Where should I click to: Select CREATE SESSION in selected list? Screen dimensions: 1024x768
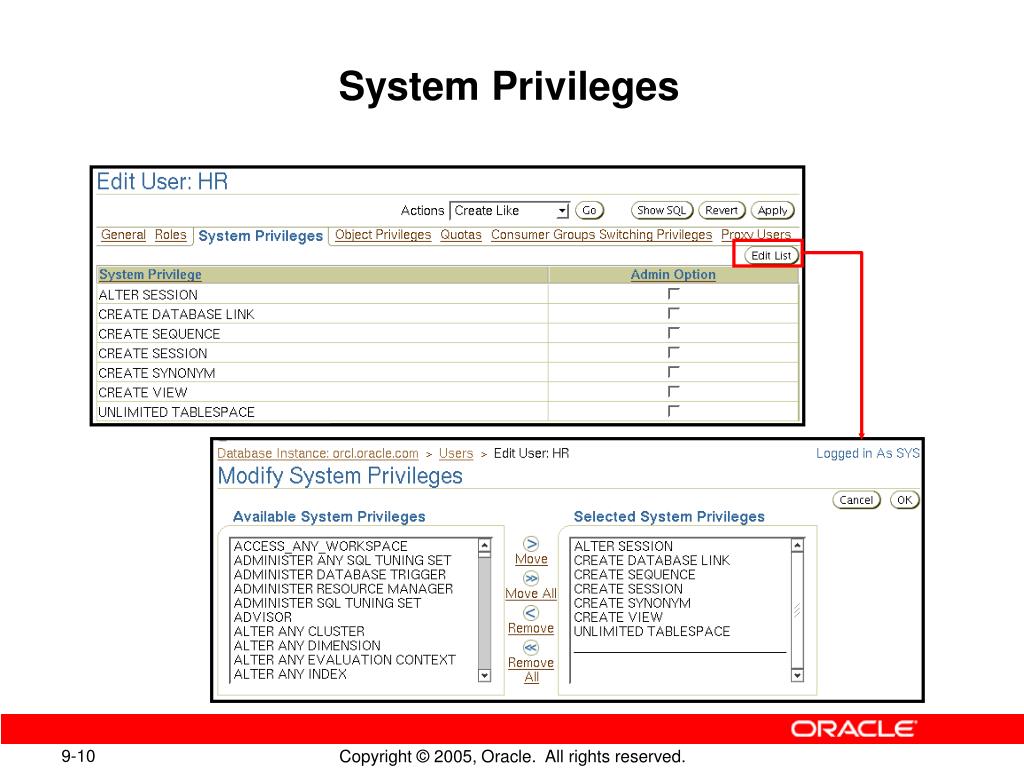click(x=628, y=589)
